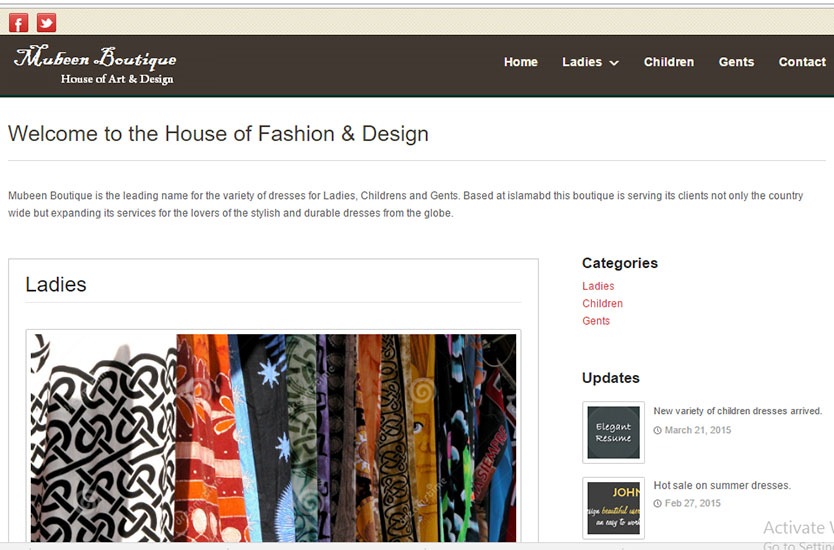The image size is (834, 550).
Task: Click clock icon beside March 21, 2015
Action: pyautogui.click(x=657, y=430)
